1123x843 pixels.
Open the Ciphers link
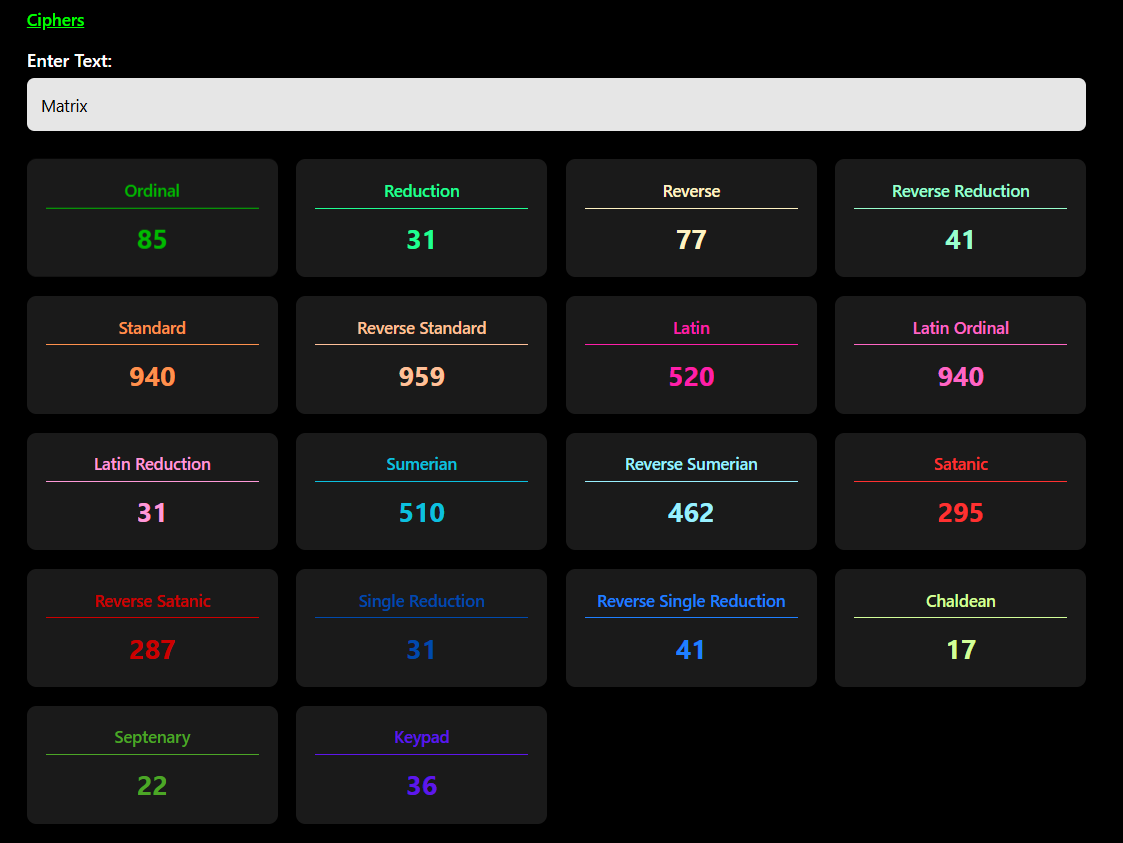55,20
